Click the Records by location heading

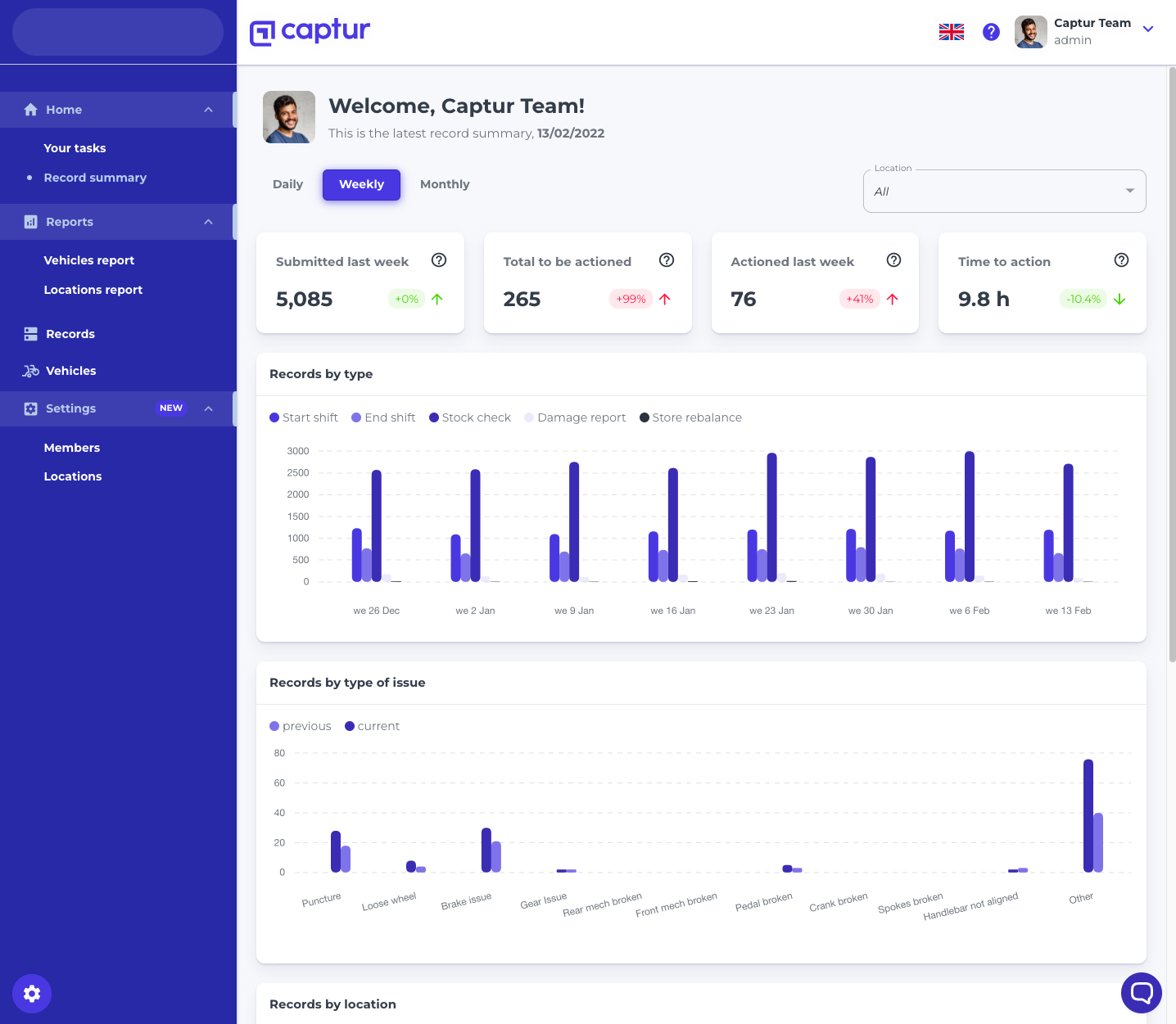point(332,1004)
